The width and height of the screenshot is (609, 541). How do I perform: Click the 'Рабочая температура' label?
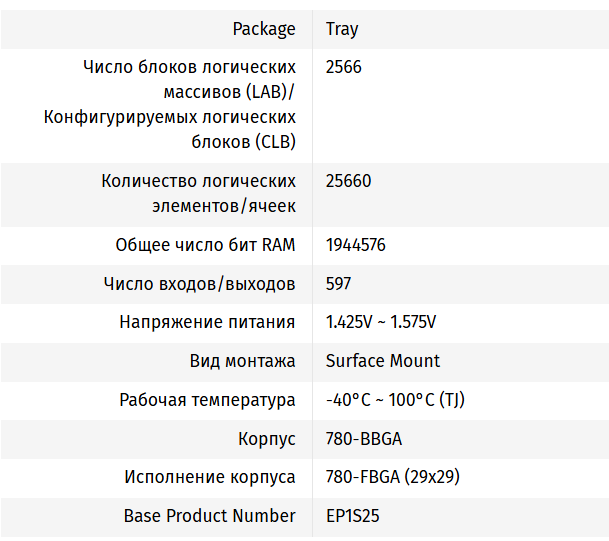coord(207,400)
